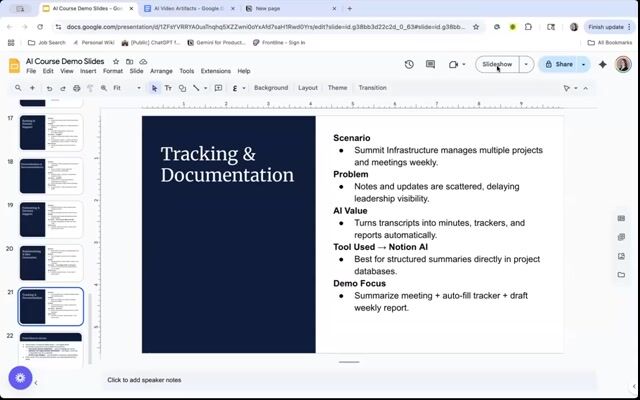
Task: Open the bottom folder icon in the side panel
Action: (621, 275)
